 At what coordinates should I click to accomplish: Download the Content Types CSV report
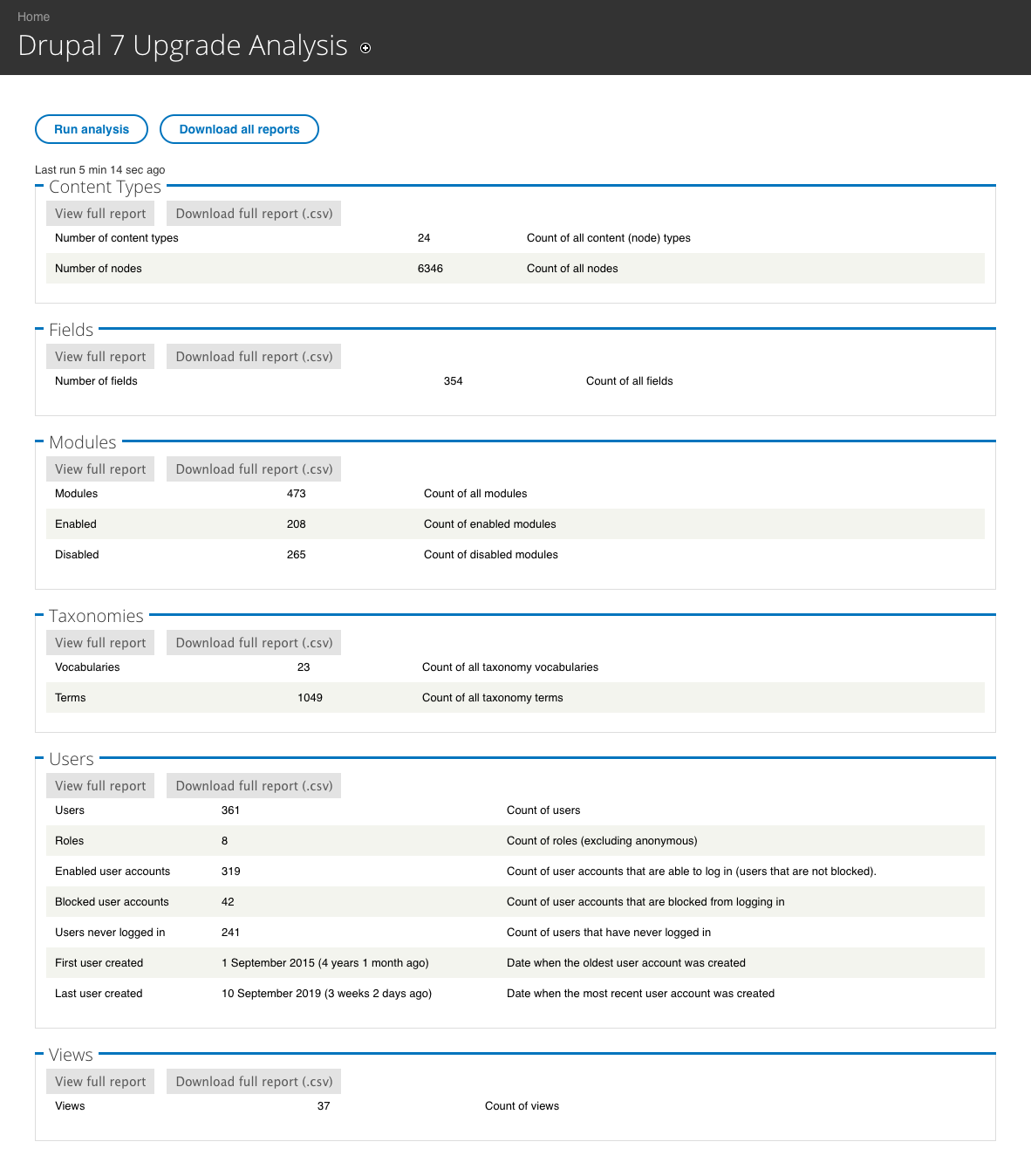click(254, 213)
